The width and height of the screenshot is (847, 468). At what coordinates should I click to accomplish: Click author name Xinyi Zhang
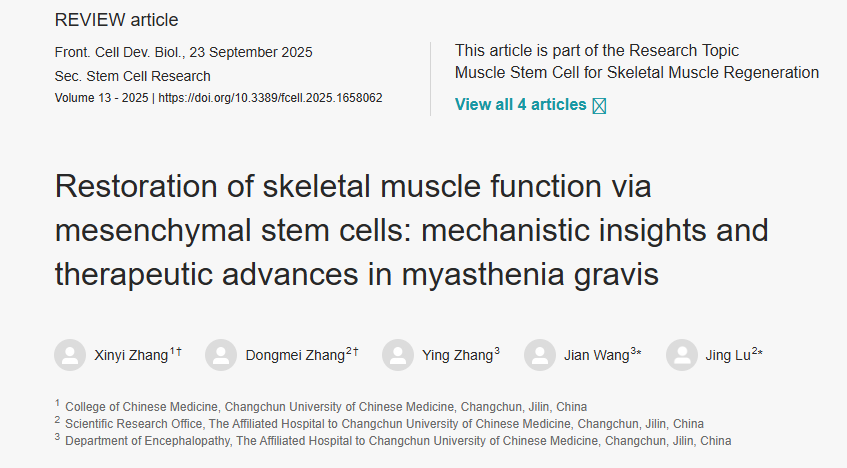(x=131, y=355)
